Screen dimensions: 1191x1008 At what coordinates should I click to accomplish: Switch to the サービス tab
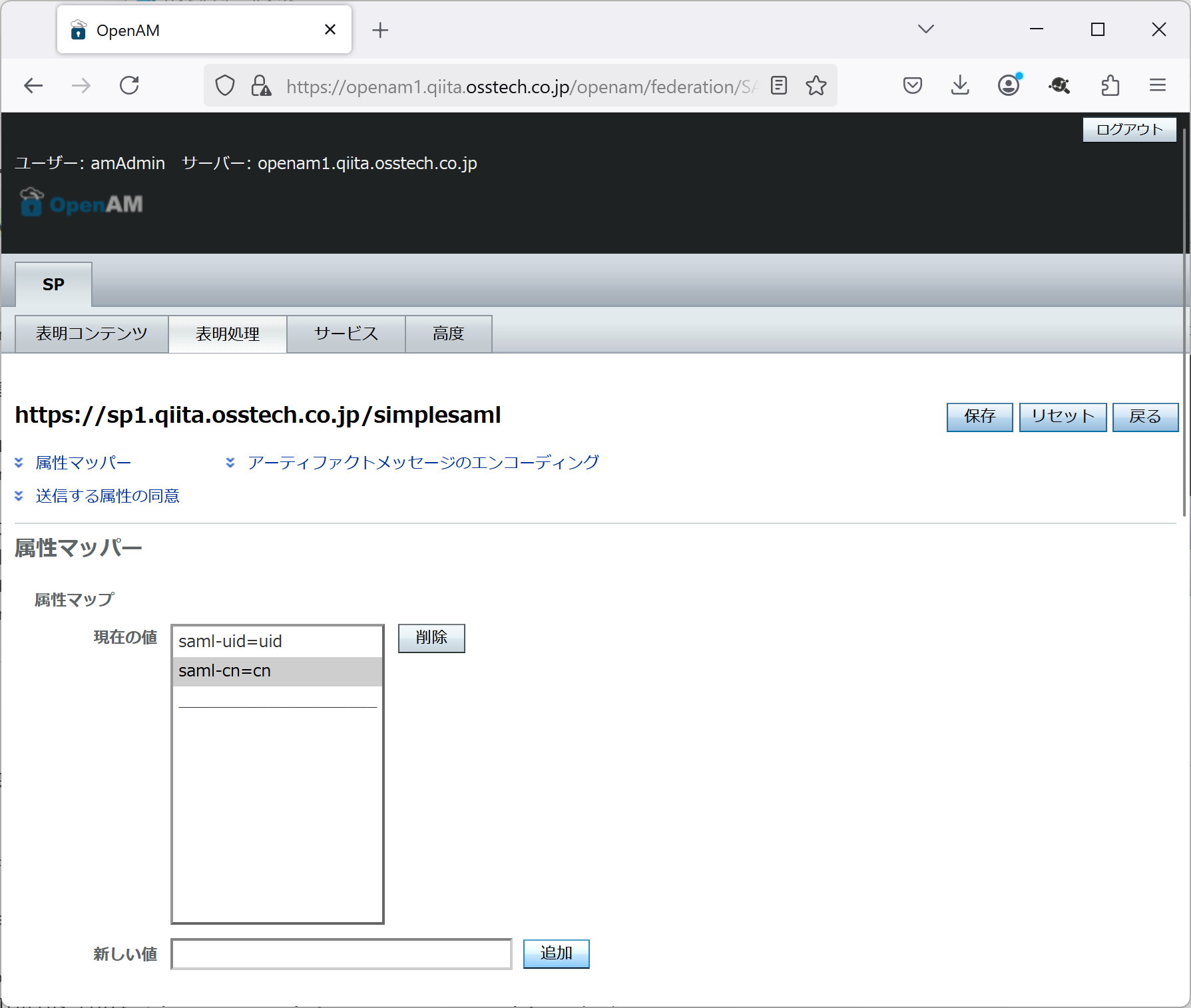346,334
